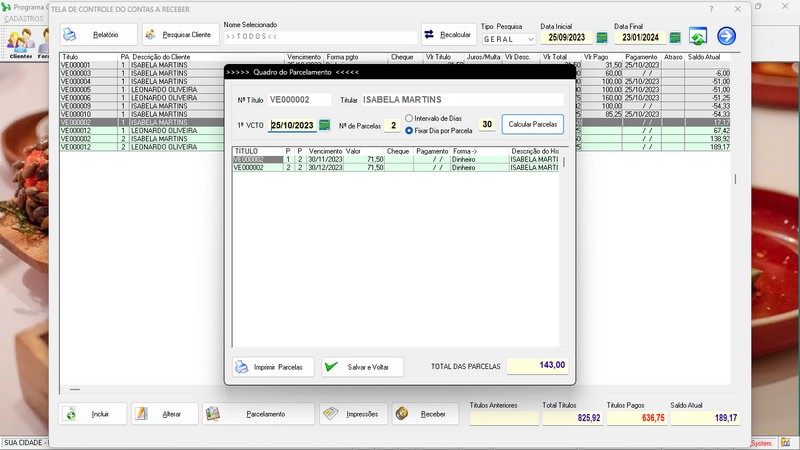This screenshot has height=450, width=800.
Task: Open the CADASTROS menu
Action: coord(24,19)
